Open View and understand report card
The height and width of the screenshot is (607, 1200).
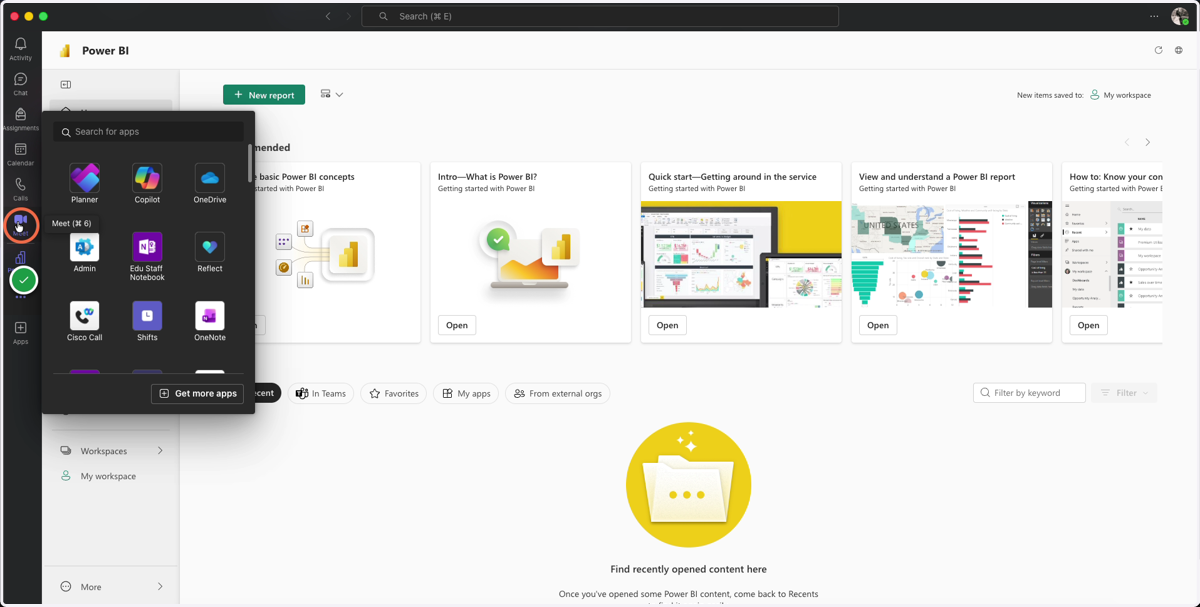coord(878,325)
